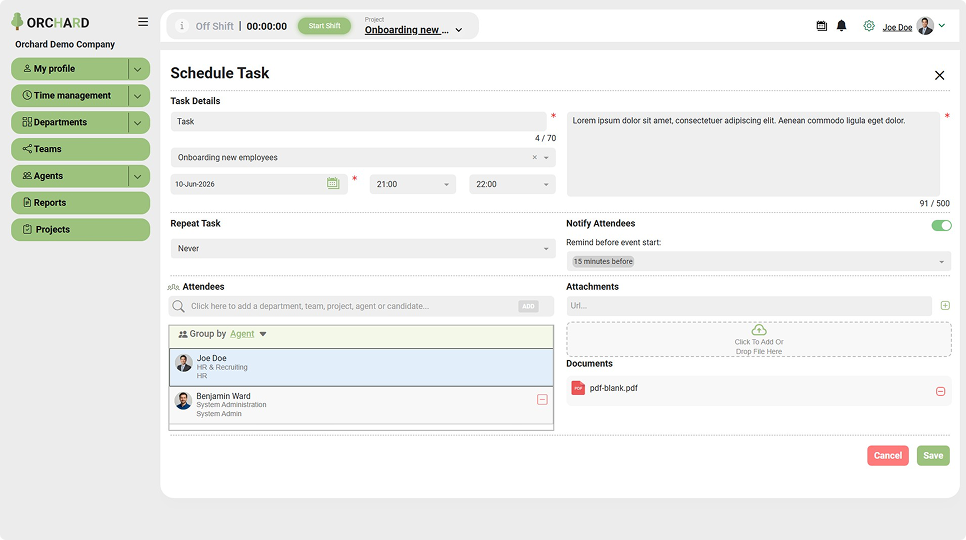The image size is (966, 540).
Task: Open Agents menu
Action: tap(70, 176)
